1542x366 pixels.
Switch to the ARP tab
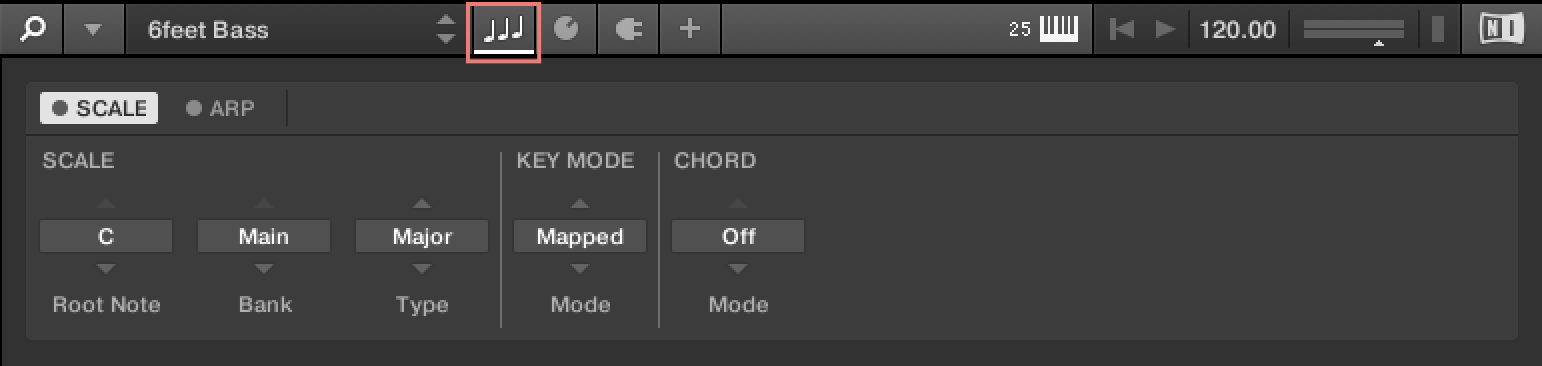click(x=221, y=109)
